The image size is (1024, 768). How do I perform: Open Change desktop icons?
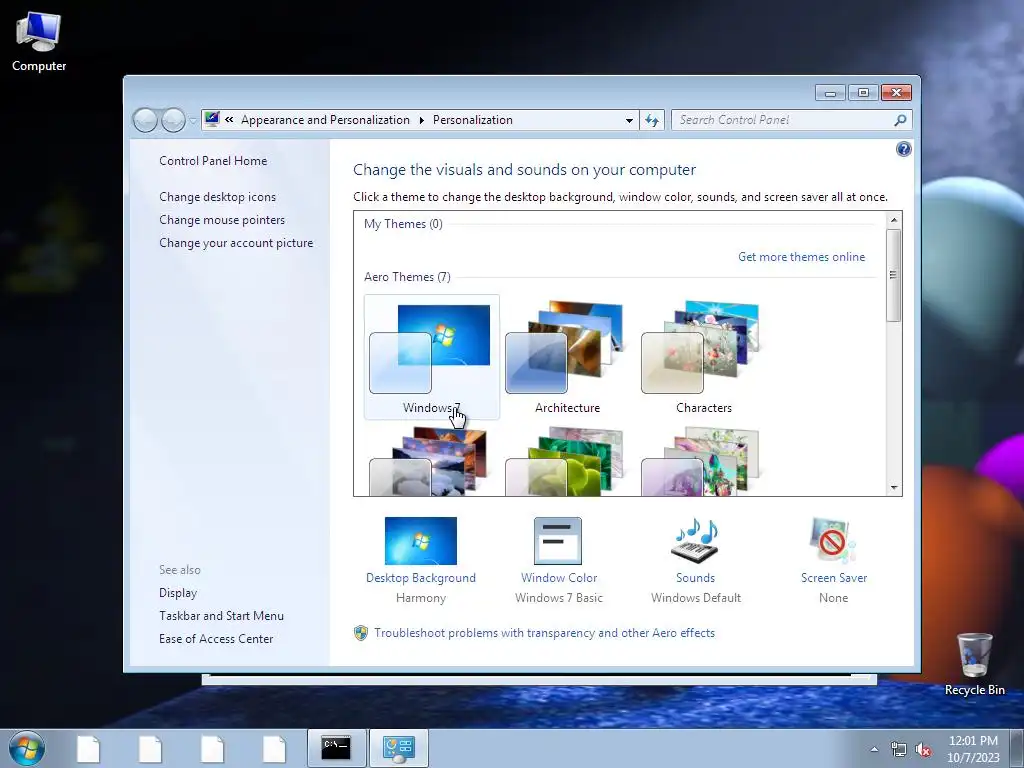(217, 197)
